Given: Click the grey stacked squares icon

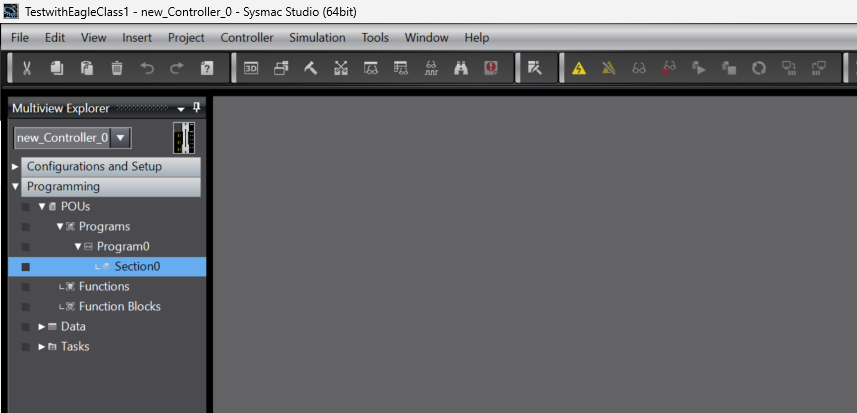Looking at the screenshot, I should point(729,68).
